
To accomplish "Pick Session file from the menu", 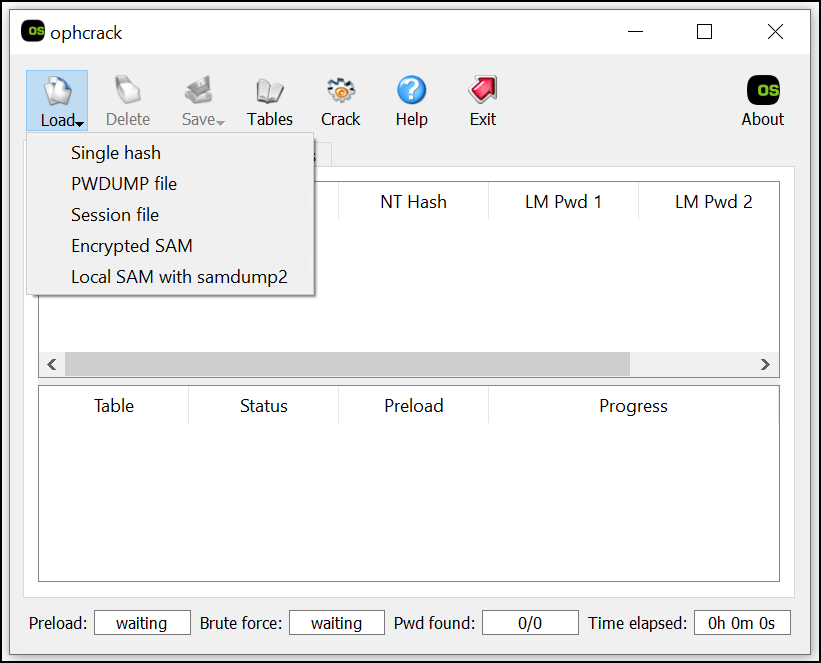I will (x=170, y=215).
